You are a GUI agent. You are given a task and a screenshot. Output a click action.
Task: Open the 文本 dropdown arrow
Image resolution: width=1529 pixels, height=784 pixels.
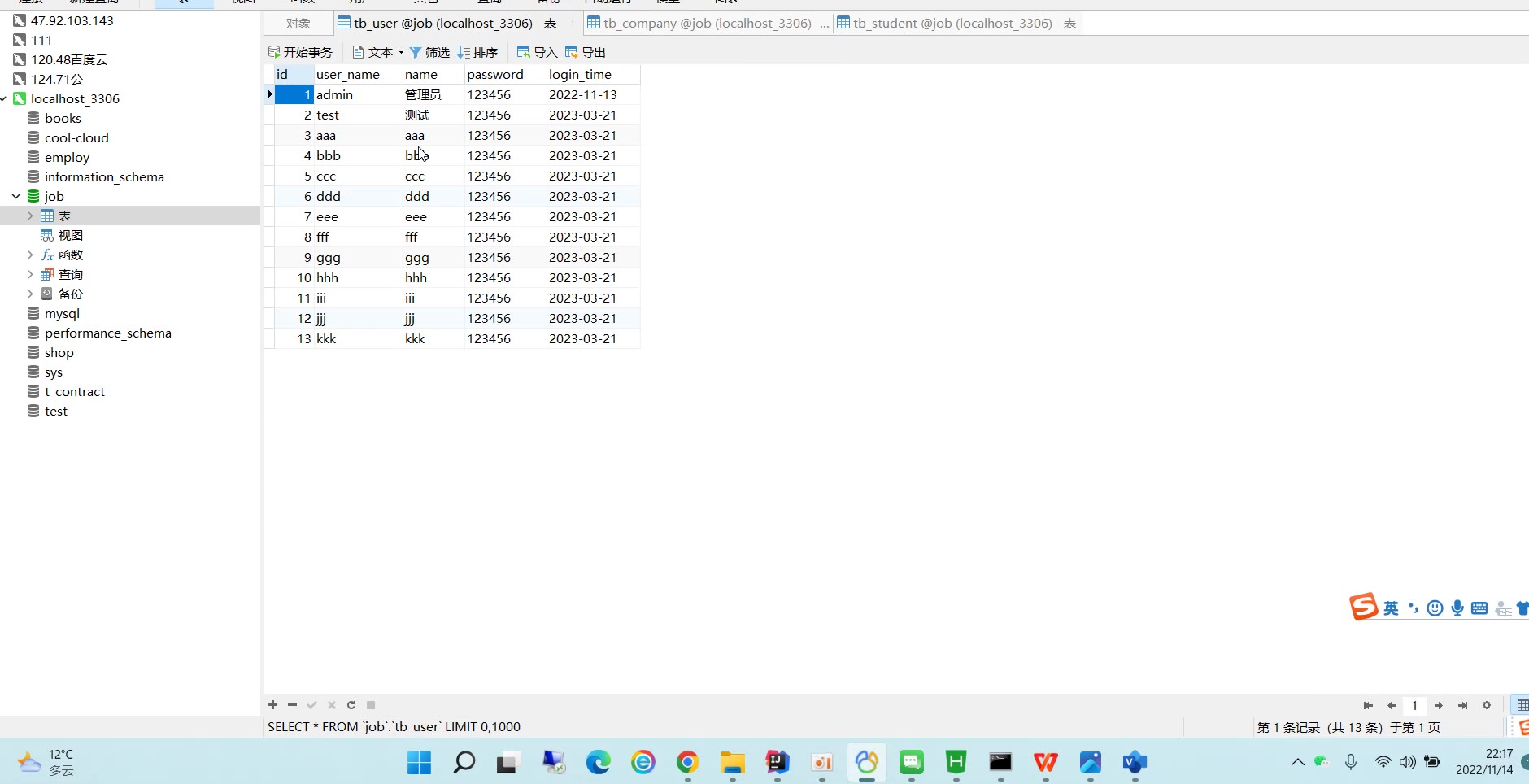click(x=401, y=53)
